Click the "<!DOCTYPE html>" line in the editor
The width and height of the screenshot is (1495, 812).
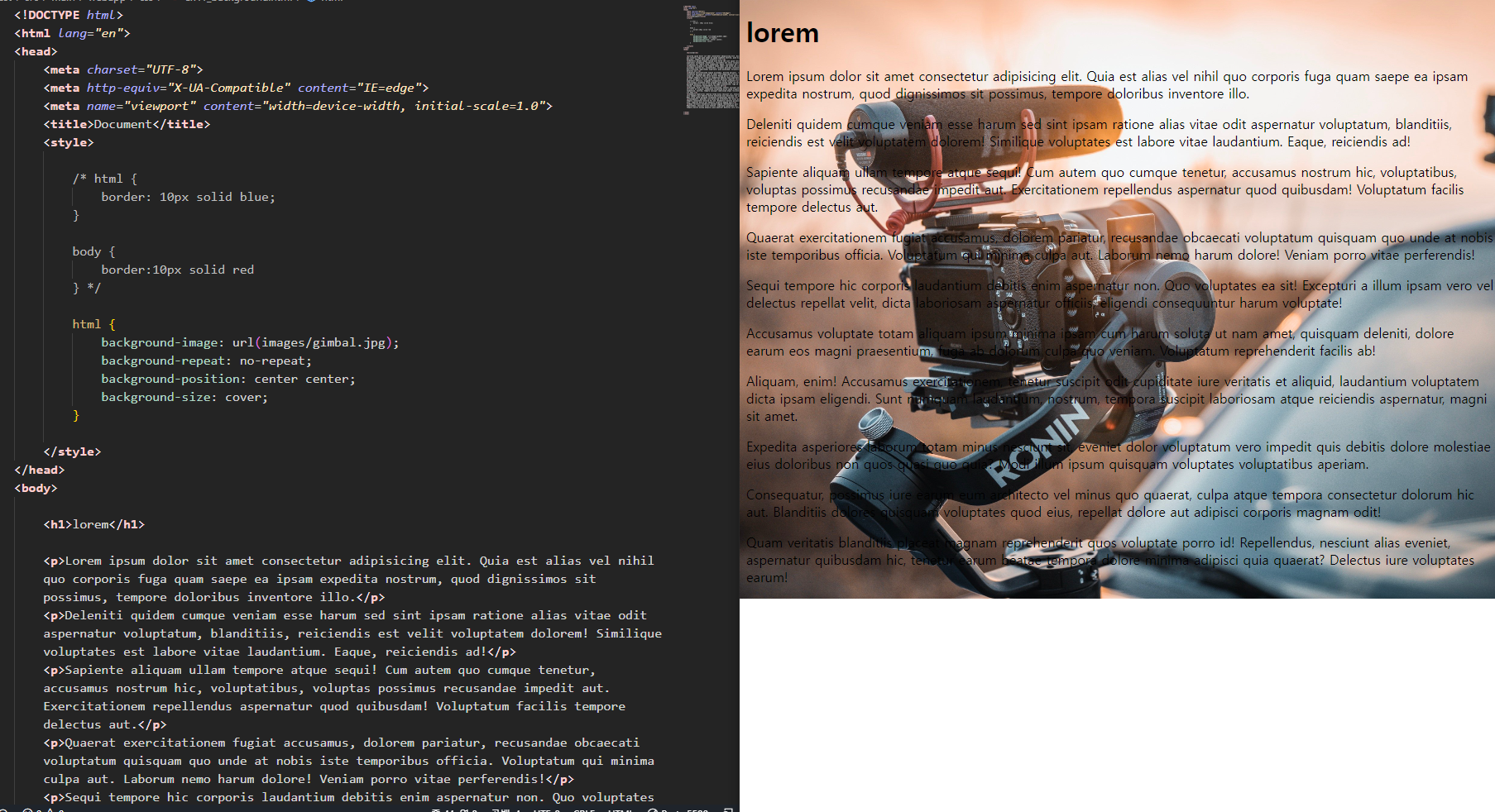[69, 15]
